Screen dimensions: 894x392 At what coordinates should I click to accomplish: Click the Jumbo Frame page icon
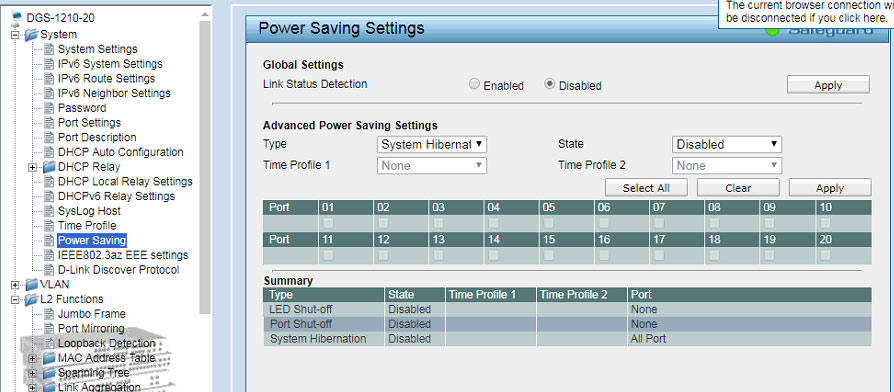point(49,314)
